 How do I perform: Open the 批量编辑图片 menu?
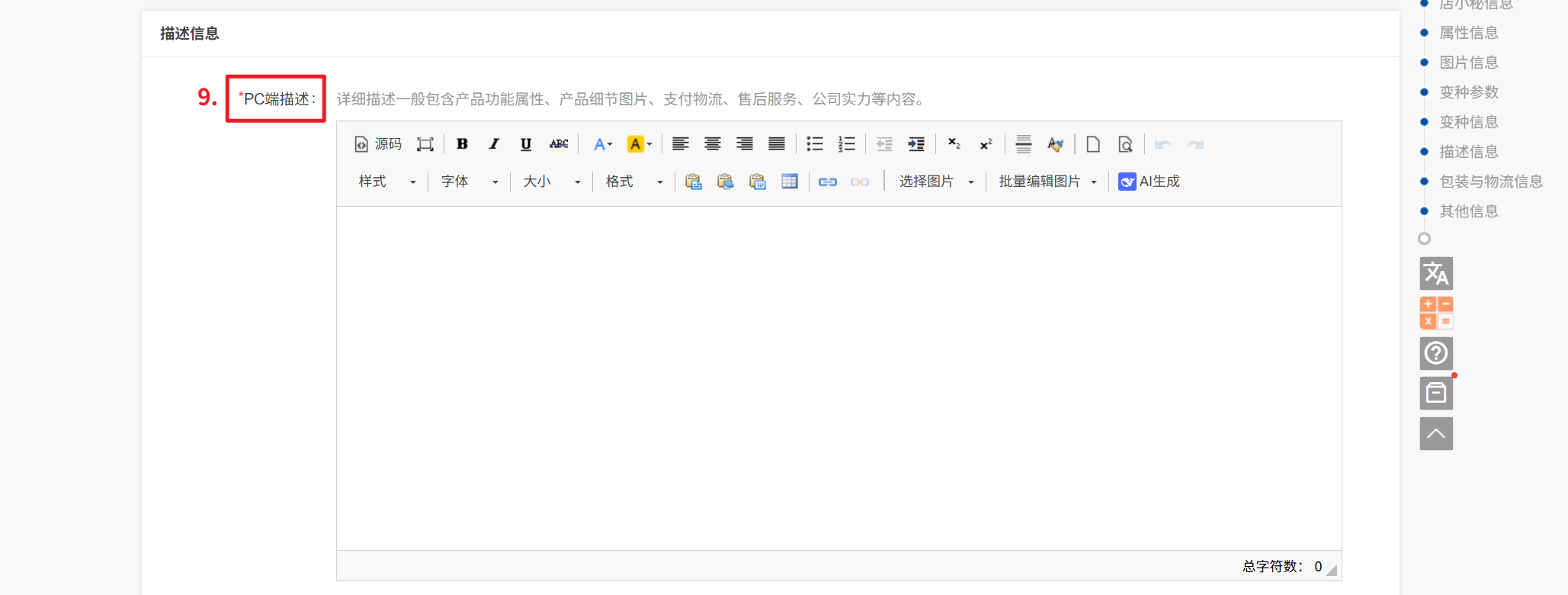(1047, 182)
